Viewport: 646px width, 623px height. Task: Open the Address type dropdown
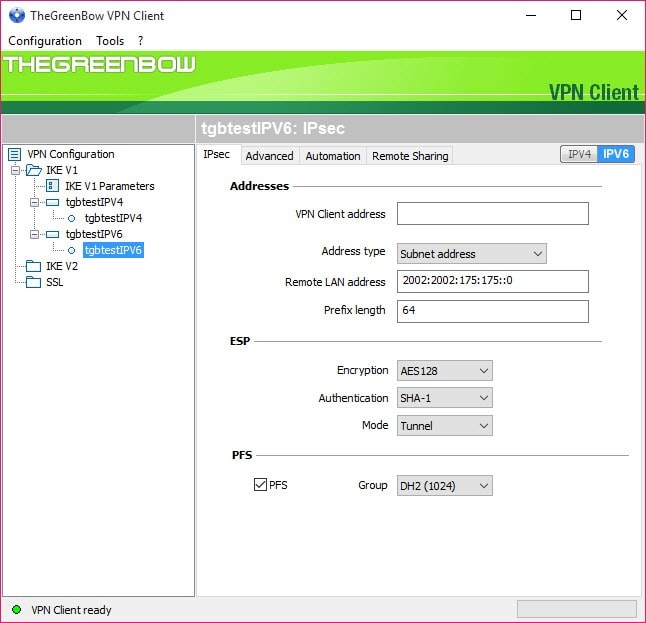[472, 253]
